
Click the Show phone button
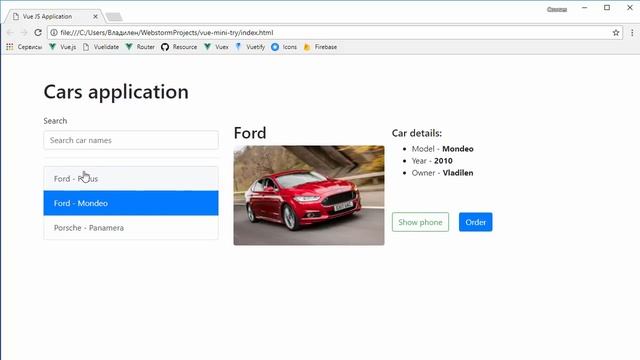point(420,222)
